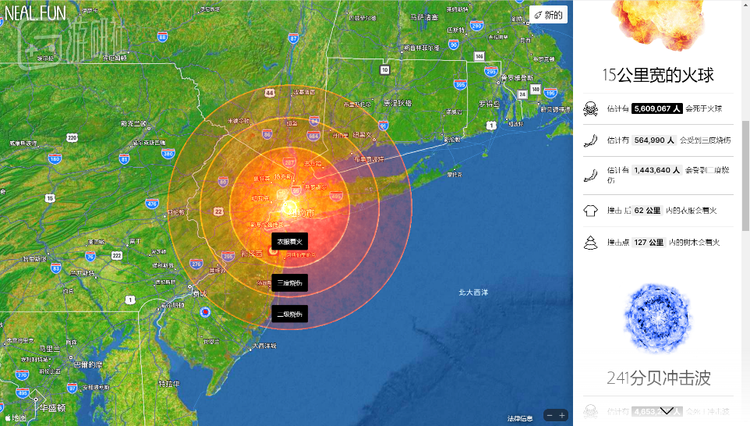Click the glowing impact point at center
This screenshot has width=750, height=426.
tap(289, 208)
